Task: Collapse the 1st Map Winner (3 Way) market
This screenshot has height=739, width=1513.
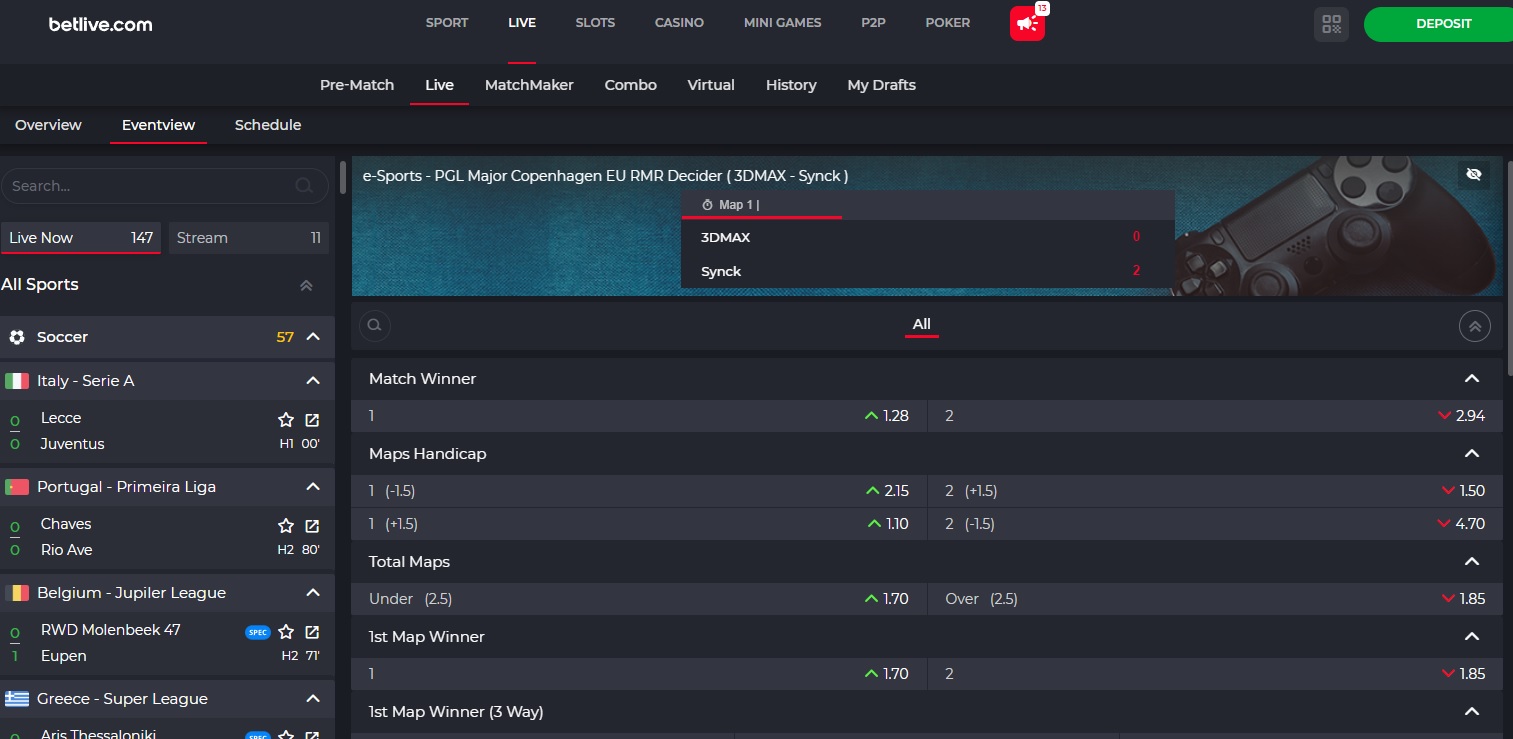Action: click(1471, 712)
